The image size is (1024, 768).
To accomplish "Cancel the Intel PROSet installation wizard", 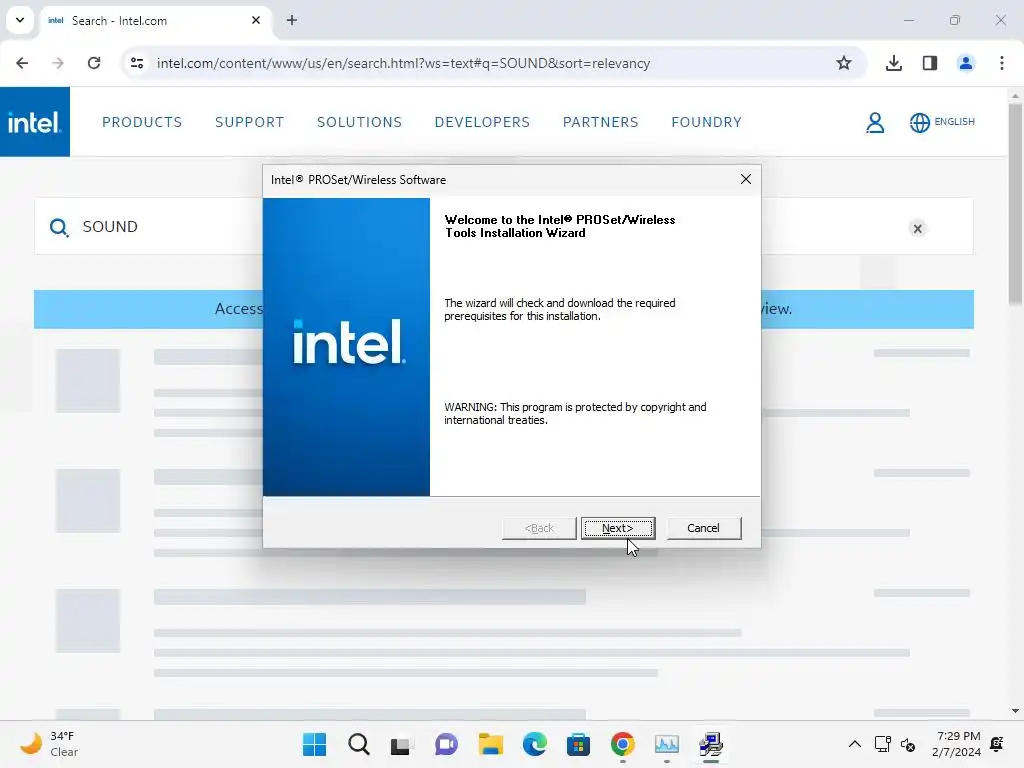I will click(x=703, y=528).
